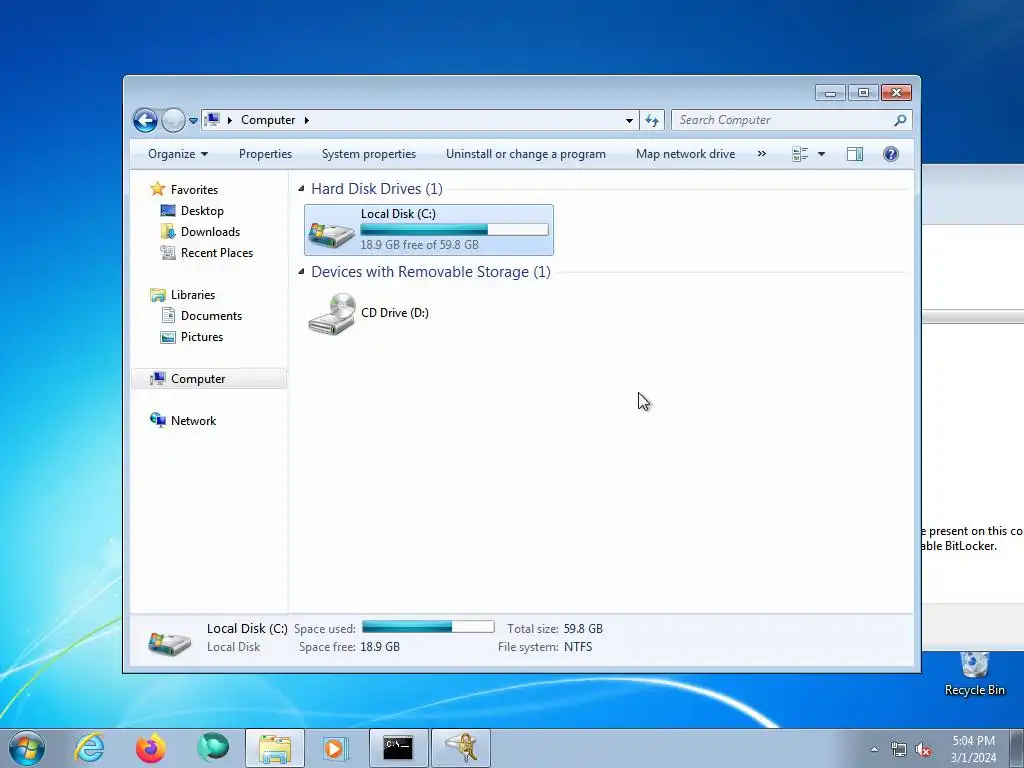Viewport: 1024px width, 768px height.
Task: Click Devices with Removable Storage header text
Action: pos(430,272)
